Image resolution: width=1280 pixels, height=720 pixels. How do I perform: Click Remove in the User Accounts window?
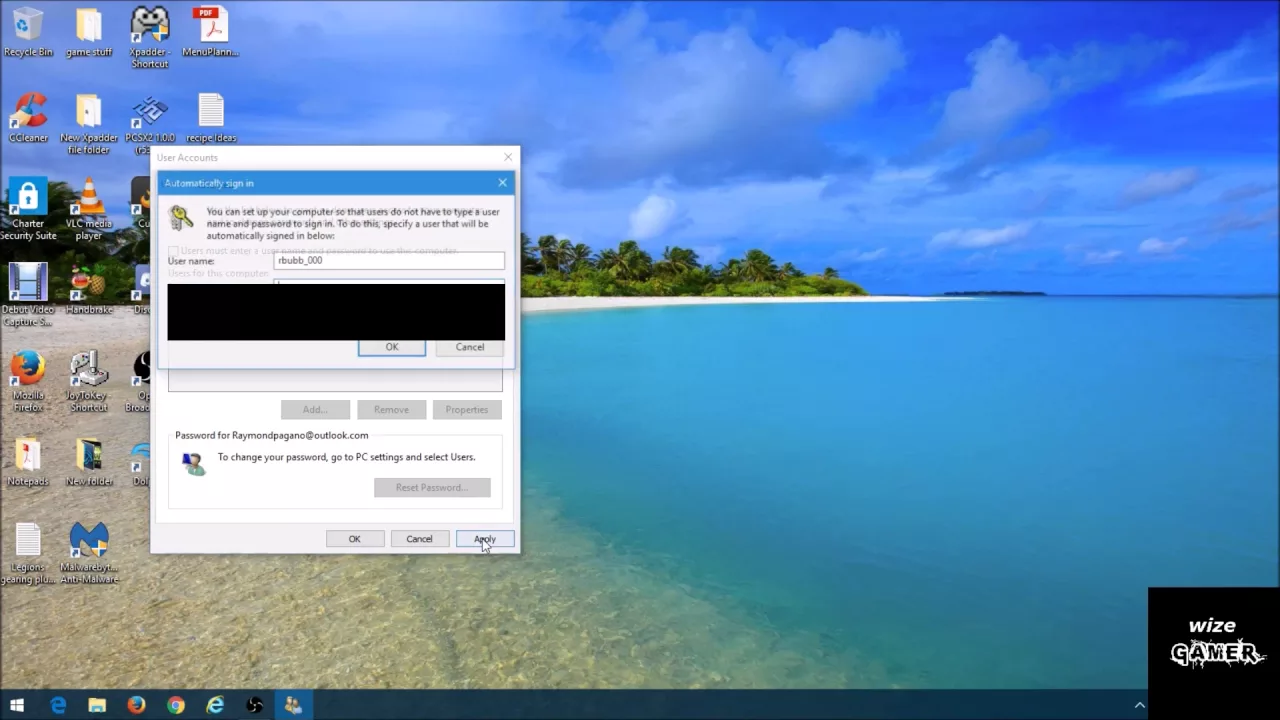click(391, 409)
